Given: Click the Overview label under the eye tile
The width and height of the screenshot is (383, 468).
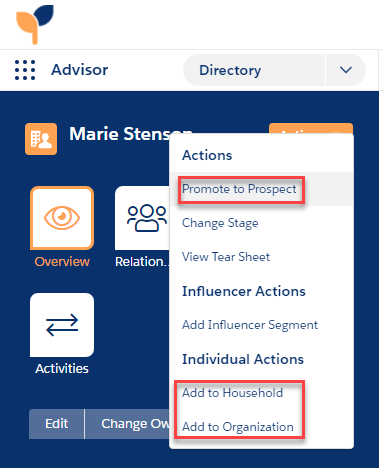Looking at the screenshot, I should (62, 262).
